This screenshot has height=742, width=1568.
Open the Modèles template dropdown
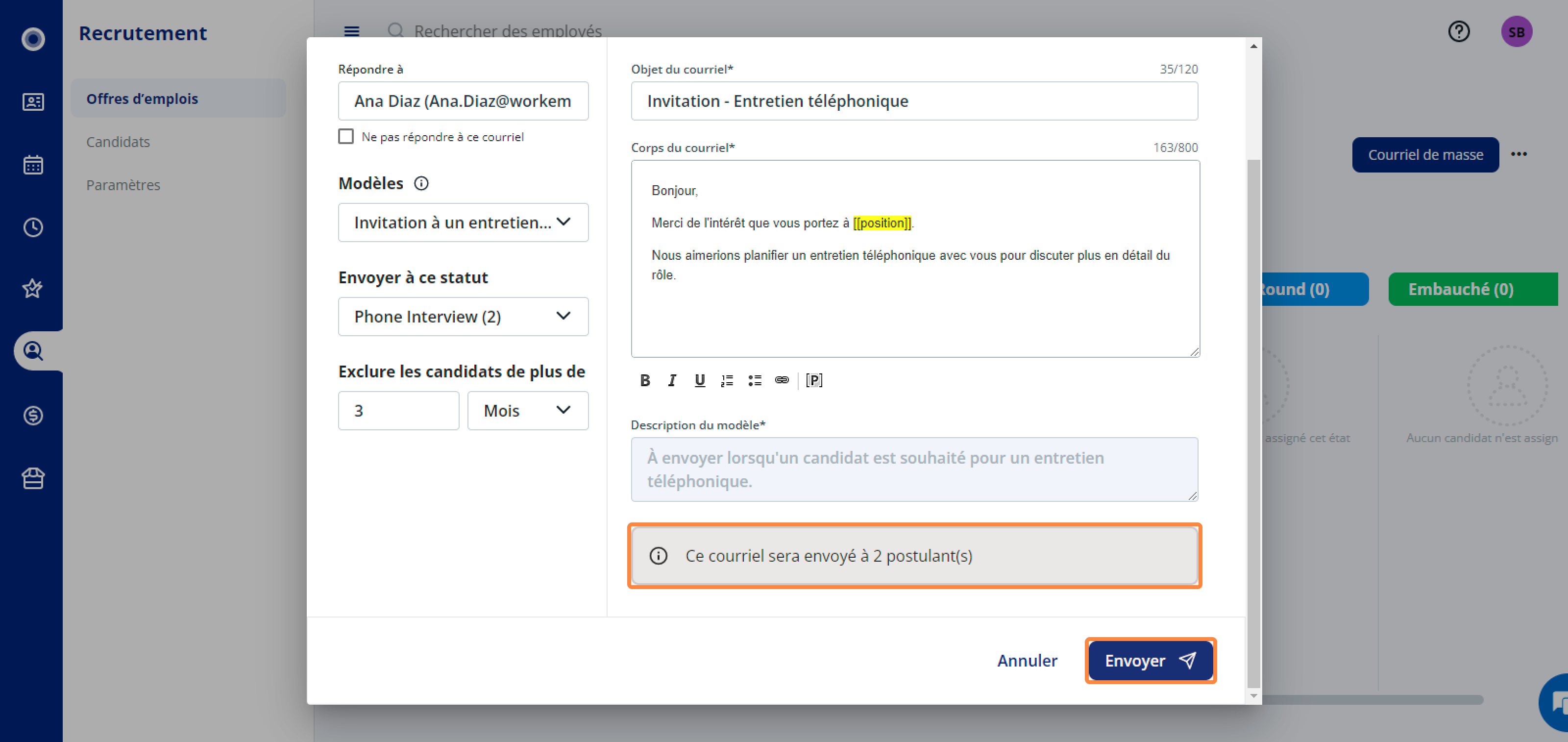click(x=463, y=223)
